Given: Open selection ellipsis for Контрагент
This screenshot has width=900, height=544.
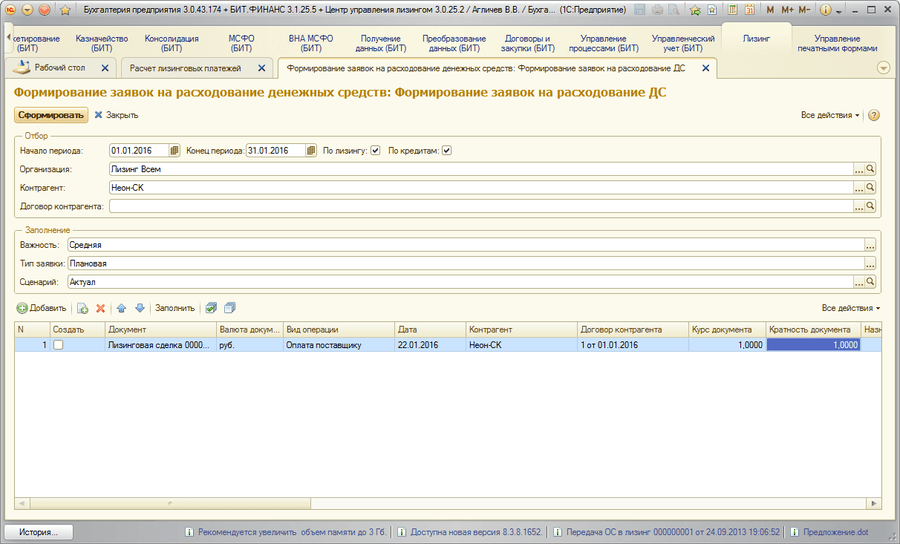Looking at the screenshot, I should pos(859,188).
